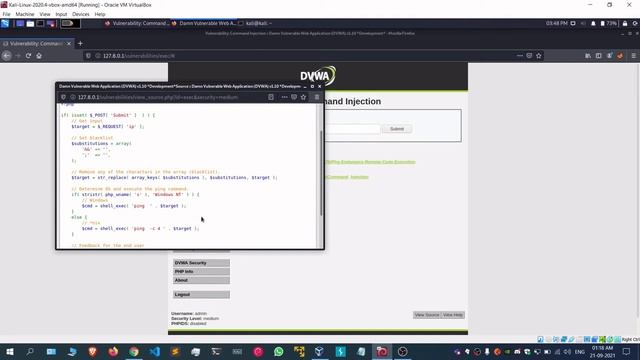The height and width of the screenshot is (360, 640).
Task: Reload the DVWA page
Action: tap(28, 56)
